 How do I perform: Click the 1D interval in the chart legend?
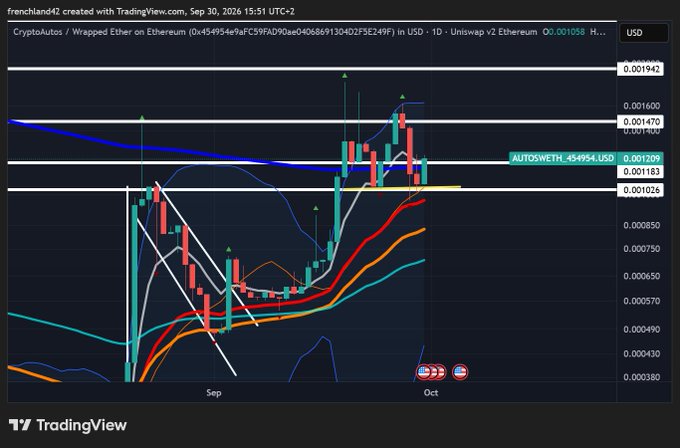pos(437,32)
